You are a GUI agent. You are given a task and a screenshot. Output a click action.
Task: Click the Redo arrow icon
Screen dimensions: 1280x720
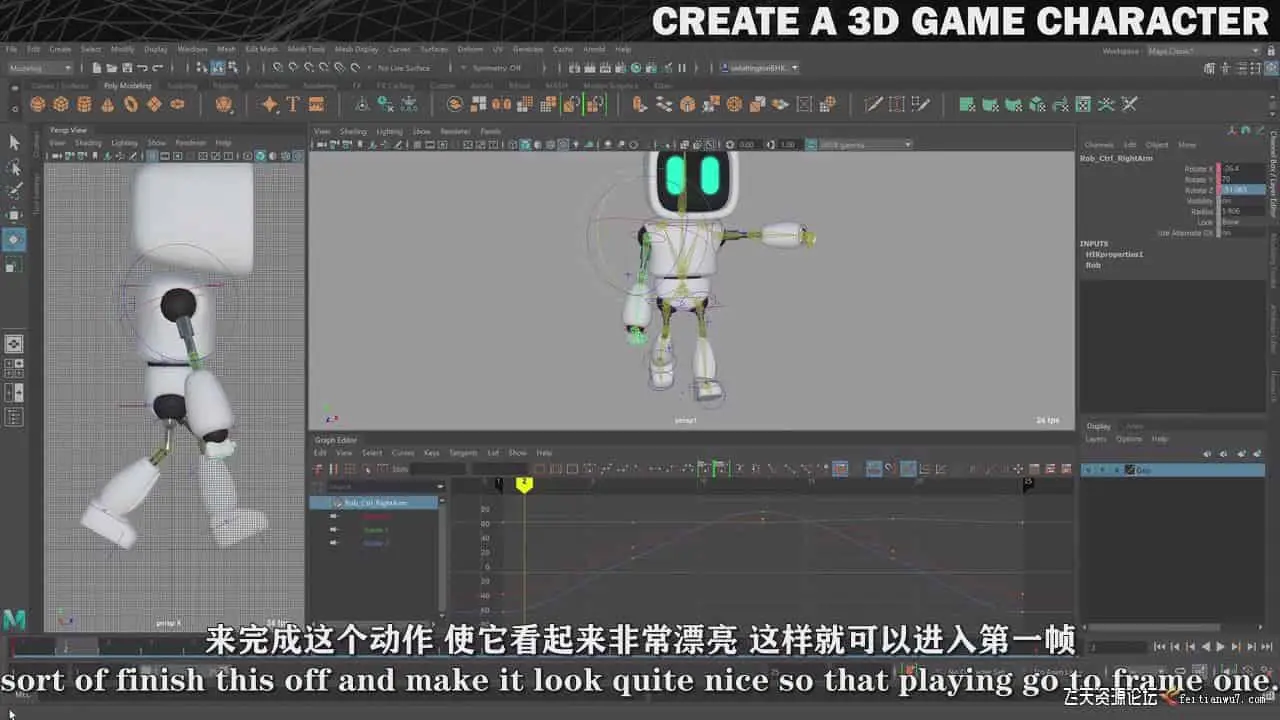[157, 68]
